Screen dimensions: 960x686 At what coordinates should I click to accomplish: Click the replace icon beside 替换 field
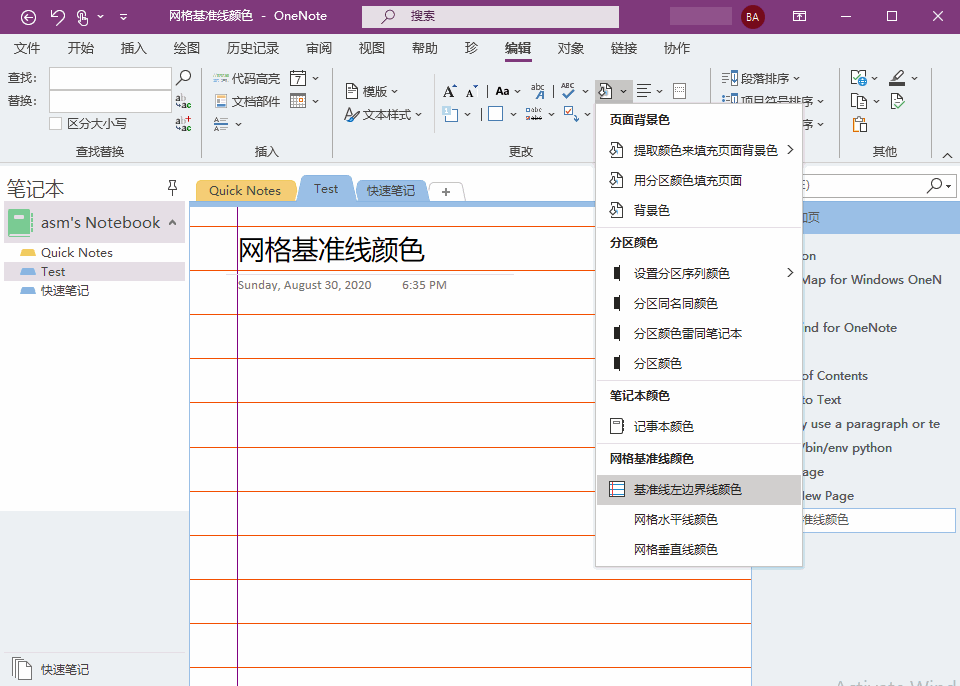click(183, 101)
